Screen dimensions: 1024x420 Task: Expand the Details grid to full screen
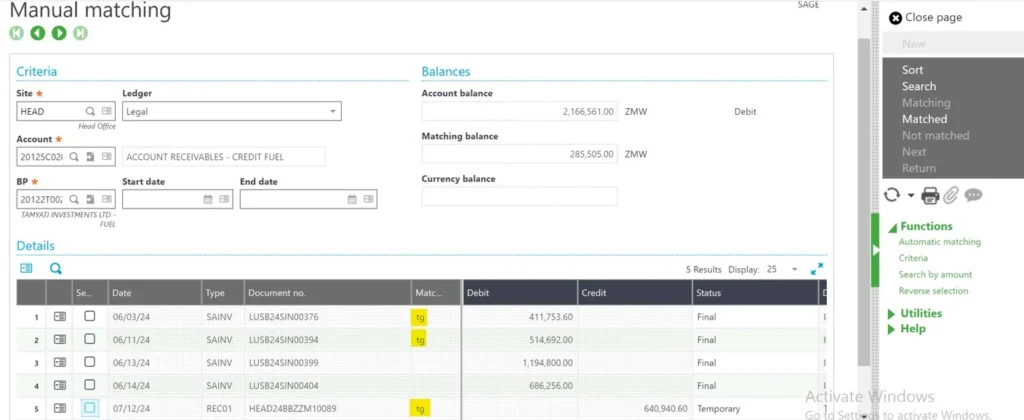817,269
